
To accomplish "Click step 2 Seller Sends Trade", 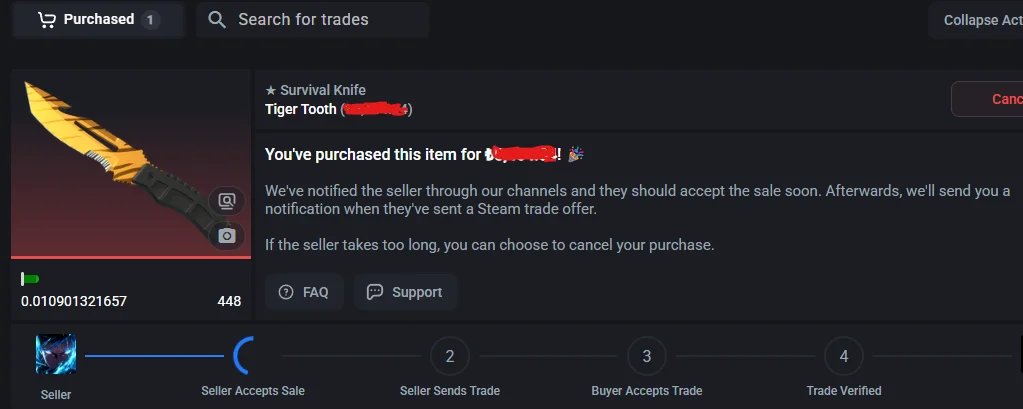I will (450, 356).
